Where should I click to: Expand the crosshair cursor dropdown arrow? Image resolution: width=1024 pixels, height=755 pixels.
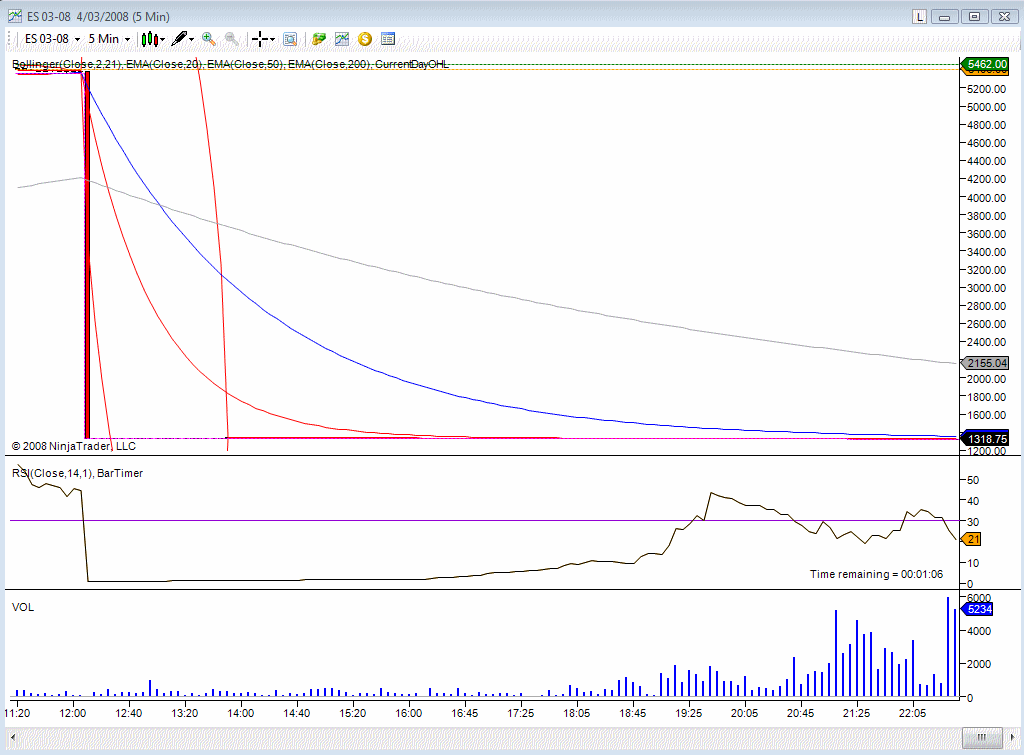click(272, 40)
